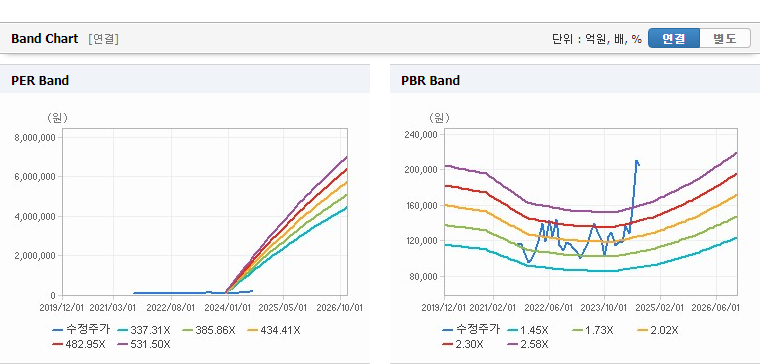Image resolution: width=760 pixels, height=364 pixels.
Task: Toggle 수정주가 series in PER Band legend
Action: [81, 330]
